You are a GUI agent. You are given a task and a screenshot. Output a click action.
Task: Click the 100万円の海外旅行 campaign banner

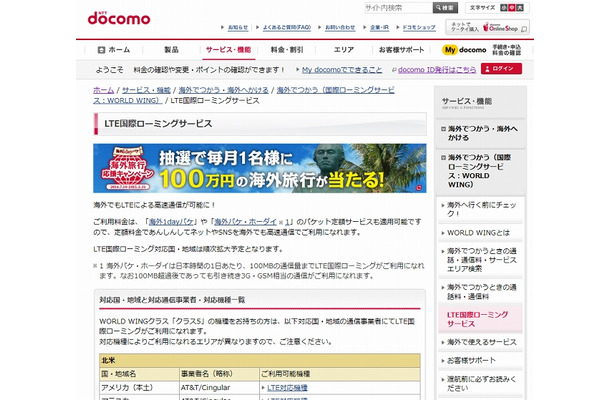259,168
